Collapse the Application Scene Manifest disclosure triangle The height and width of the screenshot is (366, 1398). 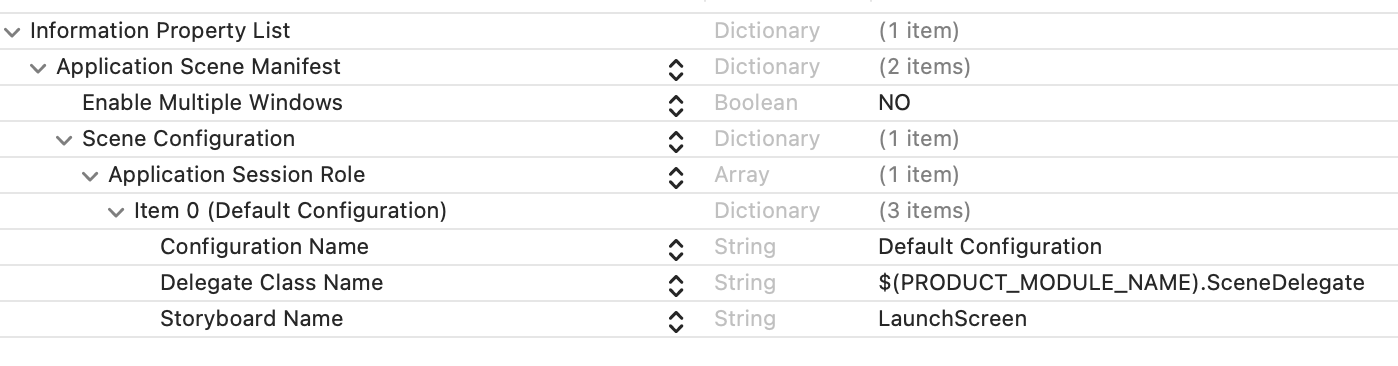[38, 67]
